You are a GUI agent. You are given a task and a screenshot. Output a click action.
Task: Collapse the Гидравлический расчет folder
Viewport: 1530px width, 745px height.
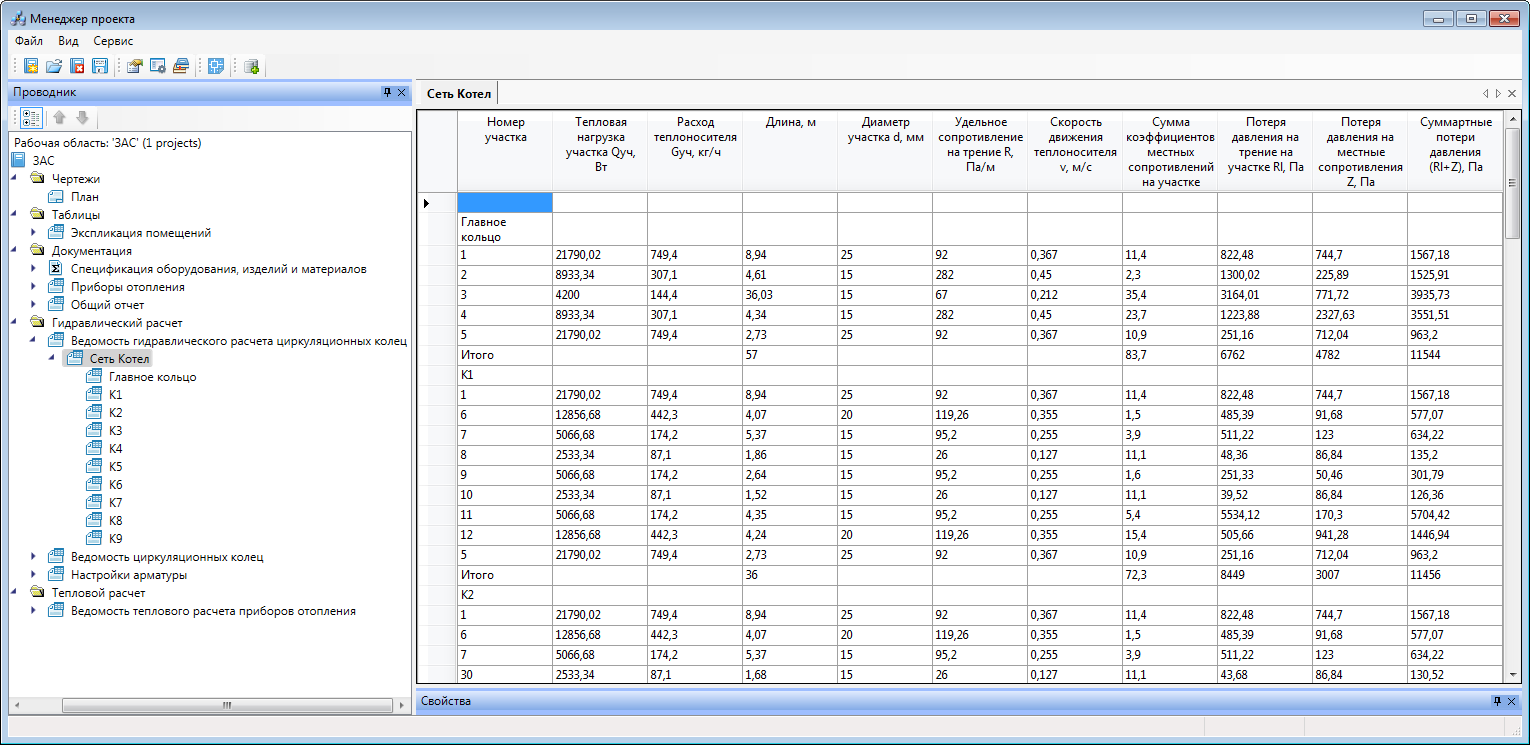(14, 323)
